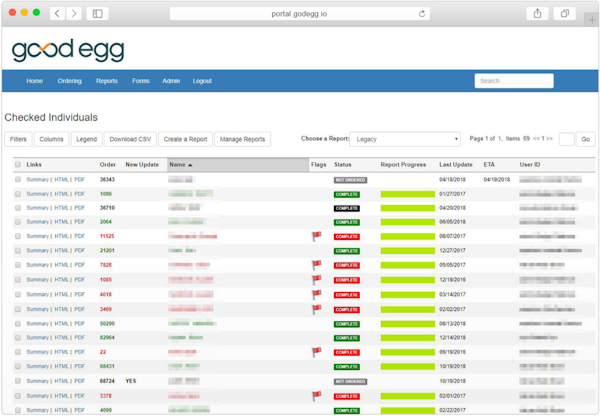Click the progress bar for order 1086
The width and height of the screenshot is (600, 416).
coord(407,194)
